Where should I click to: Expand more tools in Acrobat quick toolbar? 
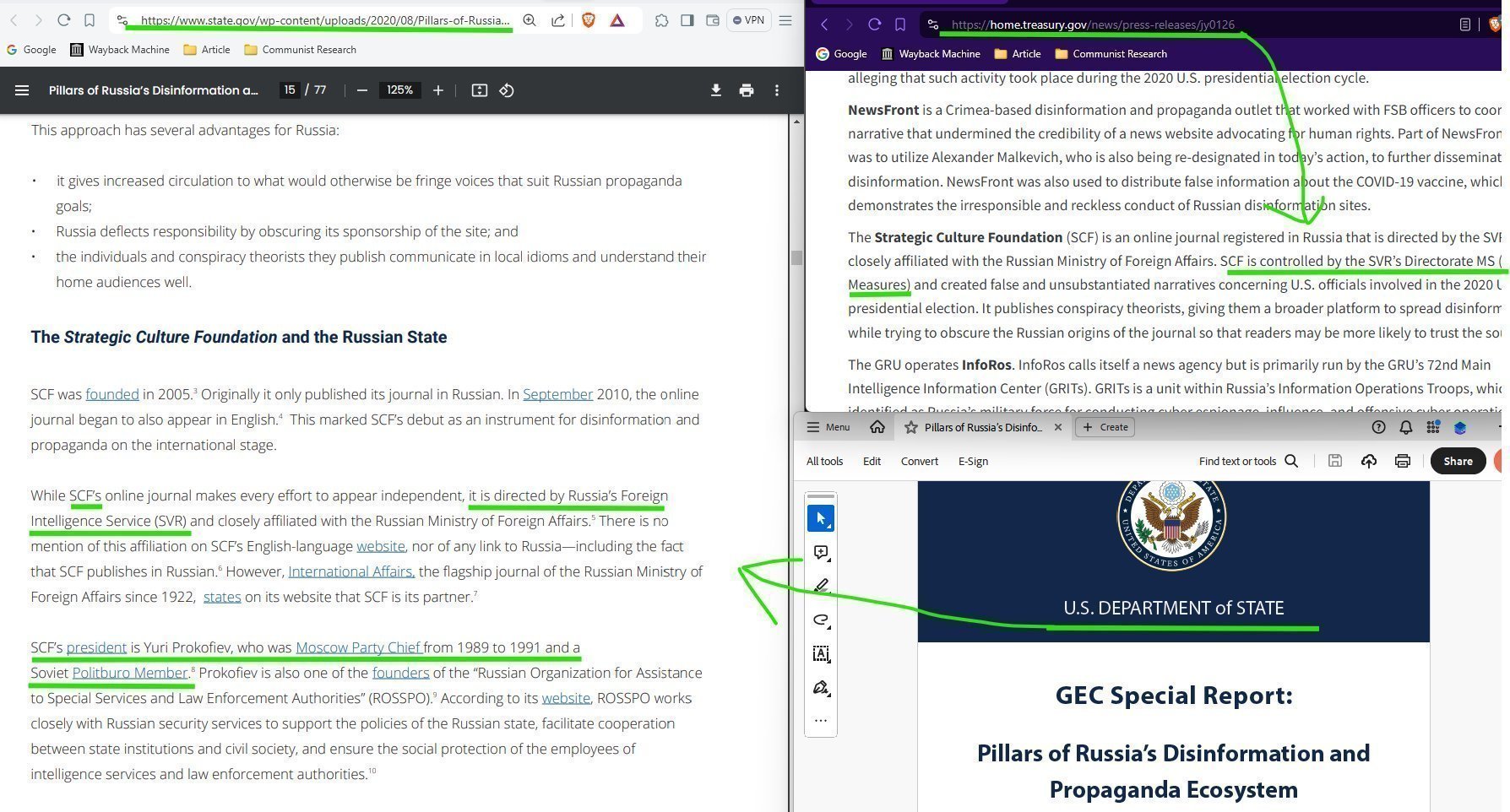(821, 721)
